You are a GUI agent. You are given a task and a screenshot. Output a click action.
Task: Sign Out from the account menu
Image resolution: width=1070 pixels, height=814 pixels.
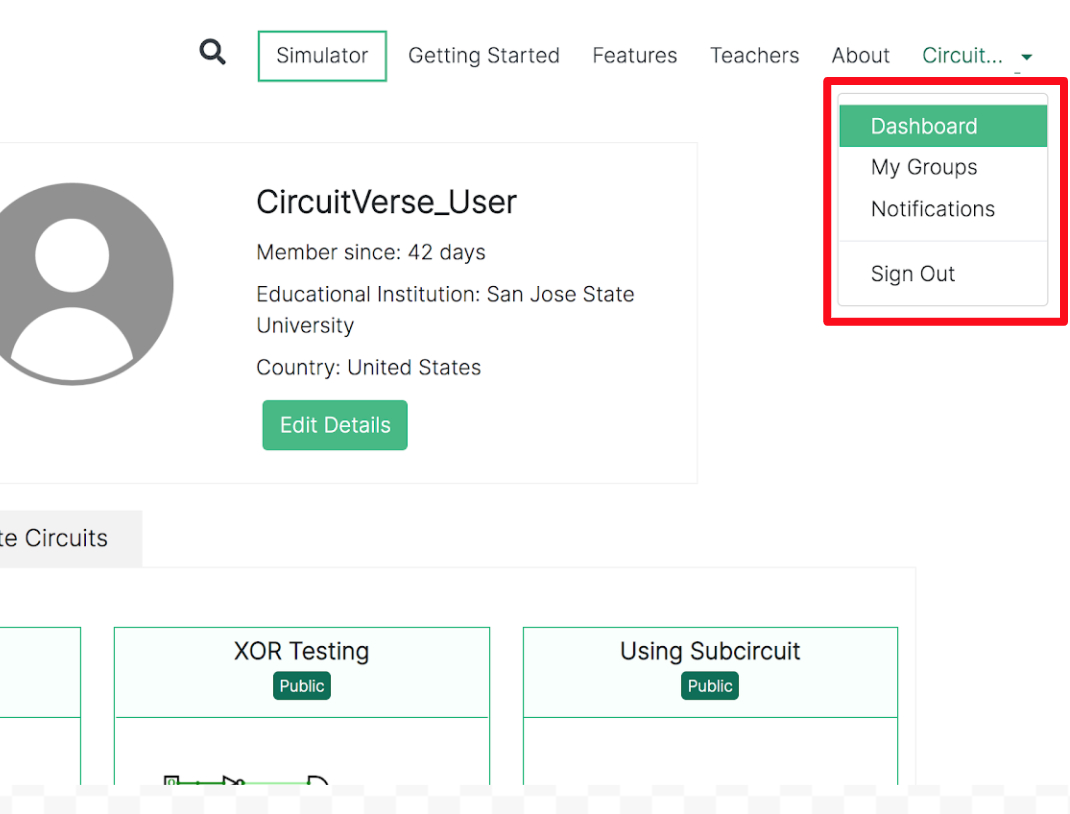(x=913, y=274)
